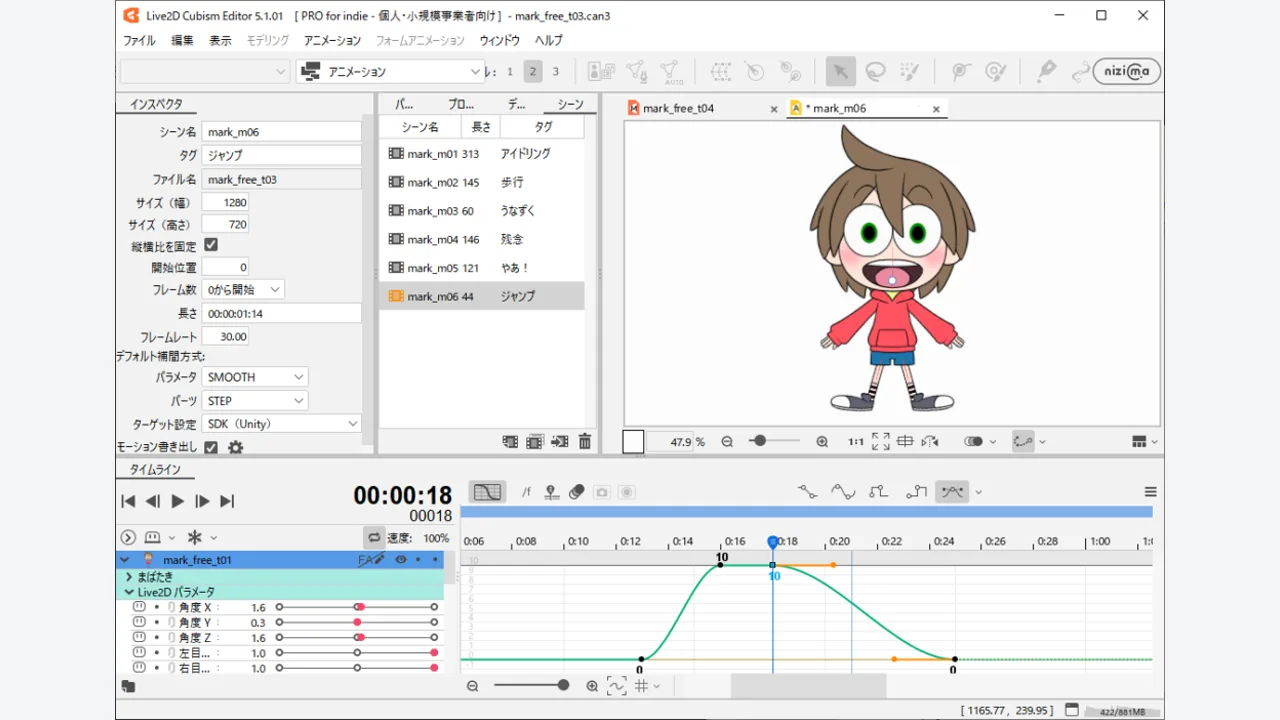Add a new scene with the first film icon

tap(510, 441)
